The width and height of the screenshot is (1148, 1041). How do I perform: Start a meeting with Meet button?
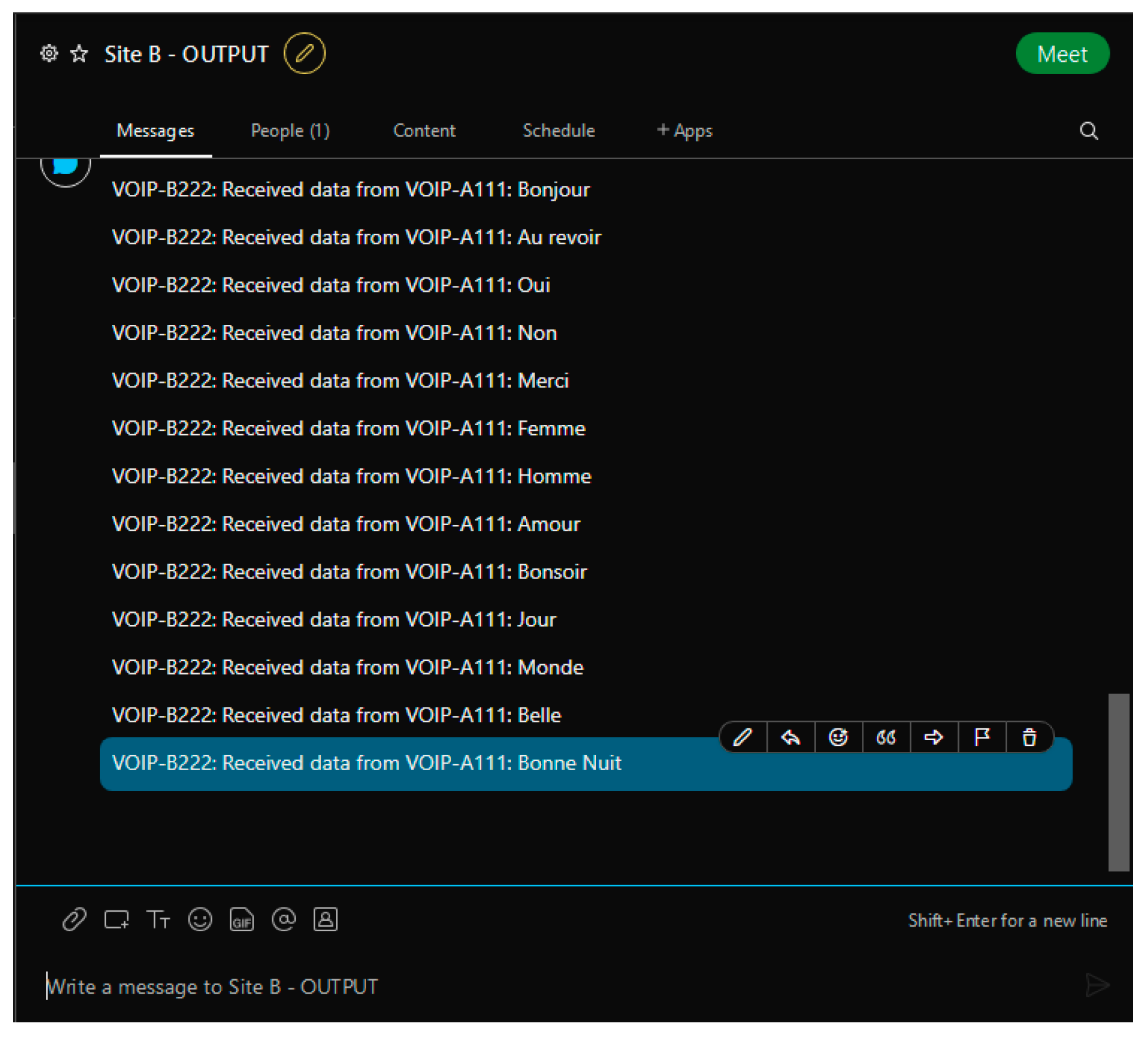(1062, 54)
